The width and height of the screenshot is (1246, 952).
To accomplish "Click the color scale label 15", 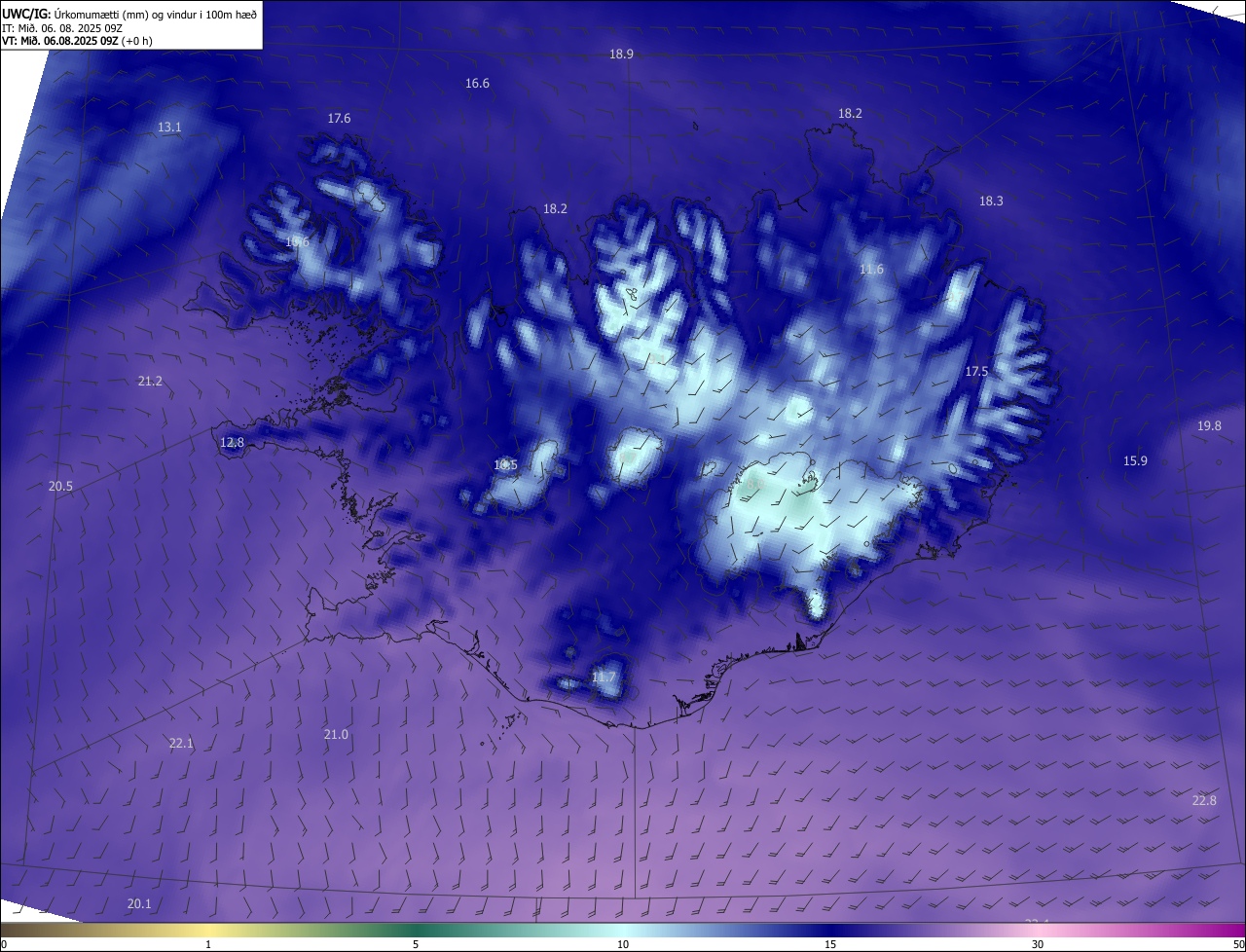I will 830,944.
